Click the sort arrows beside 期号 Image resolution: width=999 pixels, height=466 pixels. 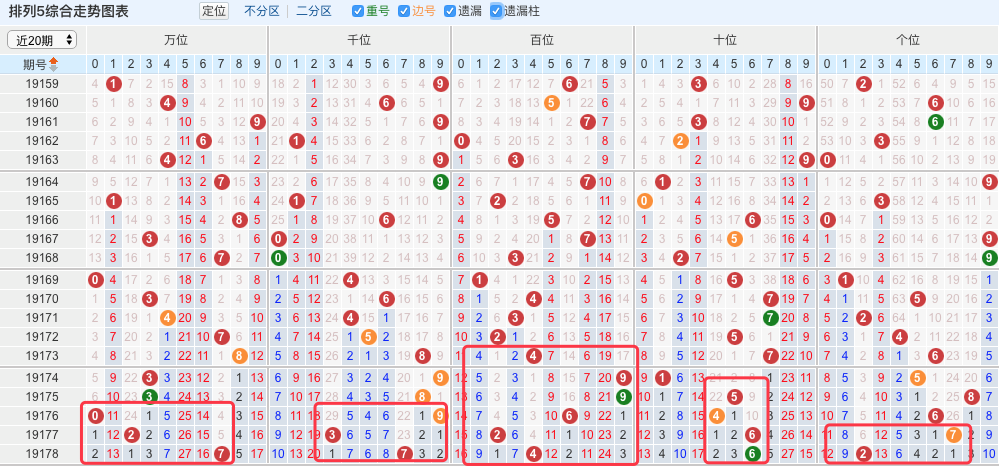click(x=54, y=64)
